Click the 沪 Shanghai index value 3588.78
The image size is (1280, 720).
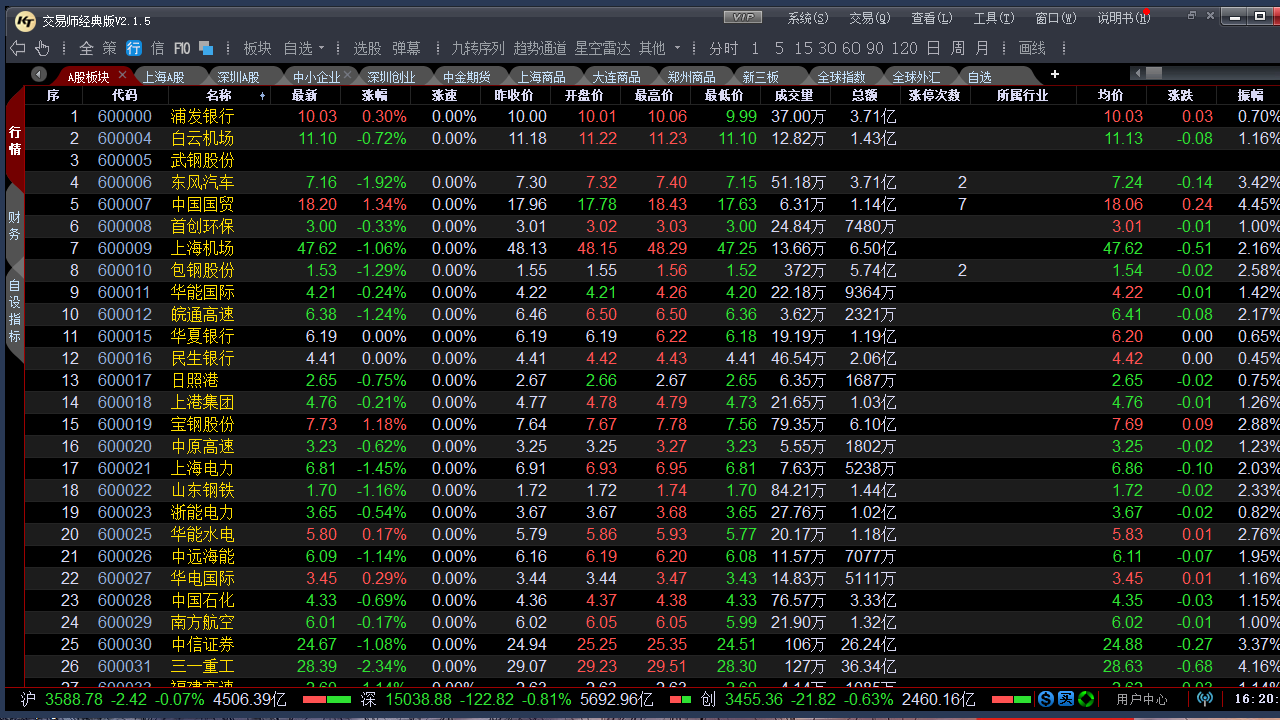coord(74,700)
